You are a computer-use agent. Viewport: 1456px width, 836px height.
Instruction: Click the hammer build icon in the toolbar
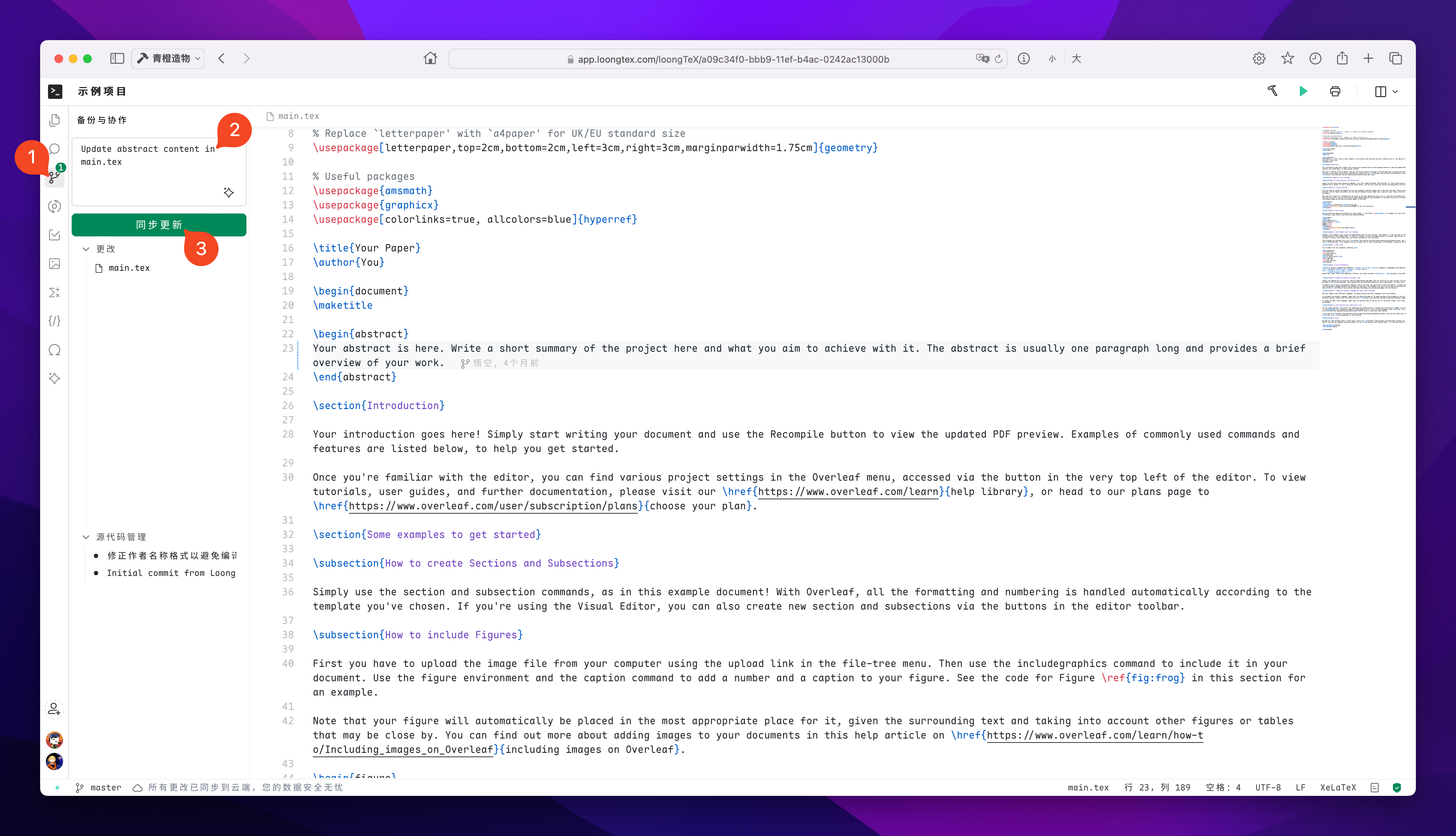tap(1272, 91)
